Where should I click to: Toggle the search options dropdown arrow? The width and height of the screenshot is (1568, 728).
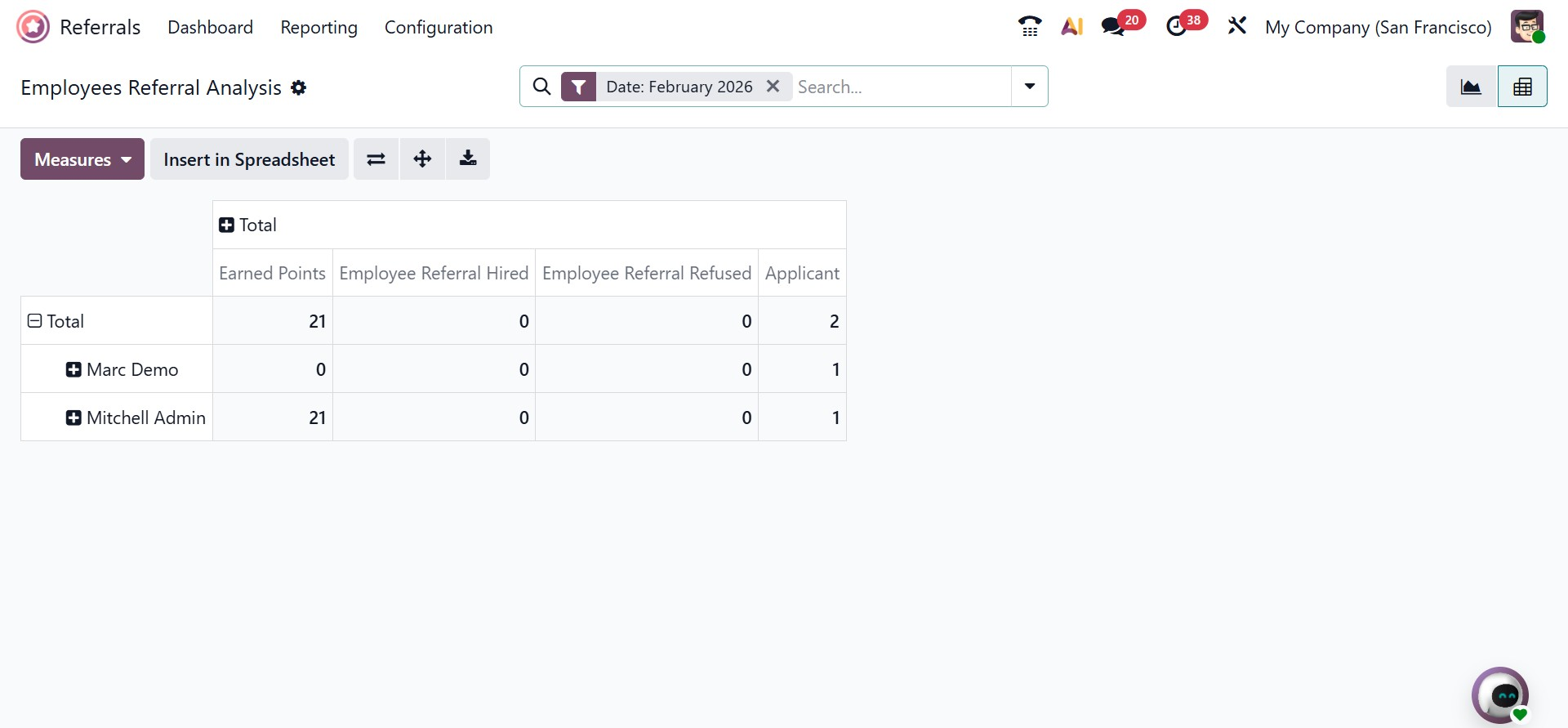pyautogui.click(x=1030, y=87)
